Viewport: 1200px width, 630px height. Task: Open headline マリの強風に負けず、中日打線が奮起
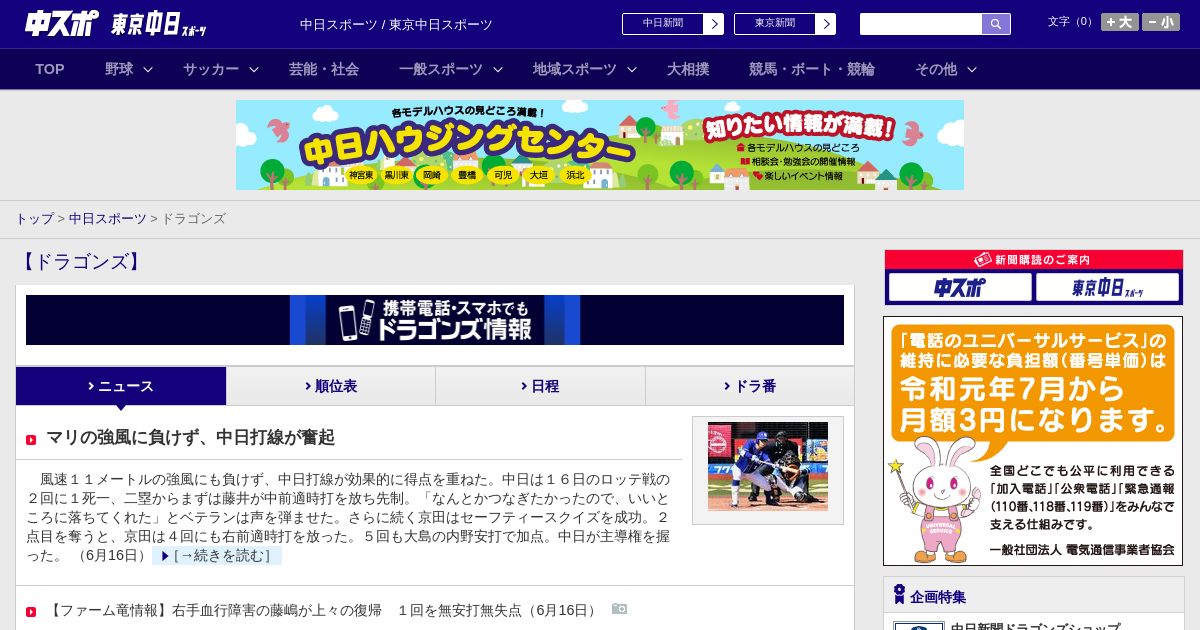click(x=190, y=437)
